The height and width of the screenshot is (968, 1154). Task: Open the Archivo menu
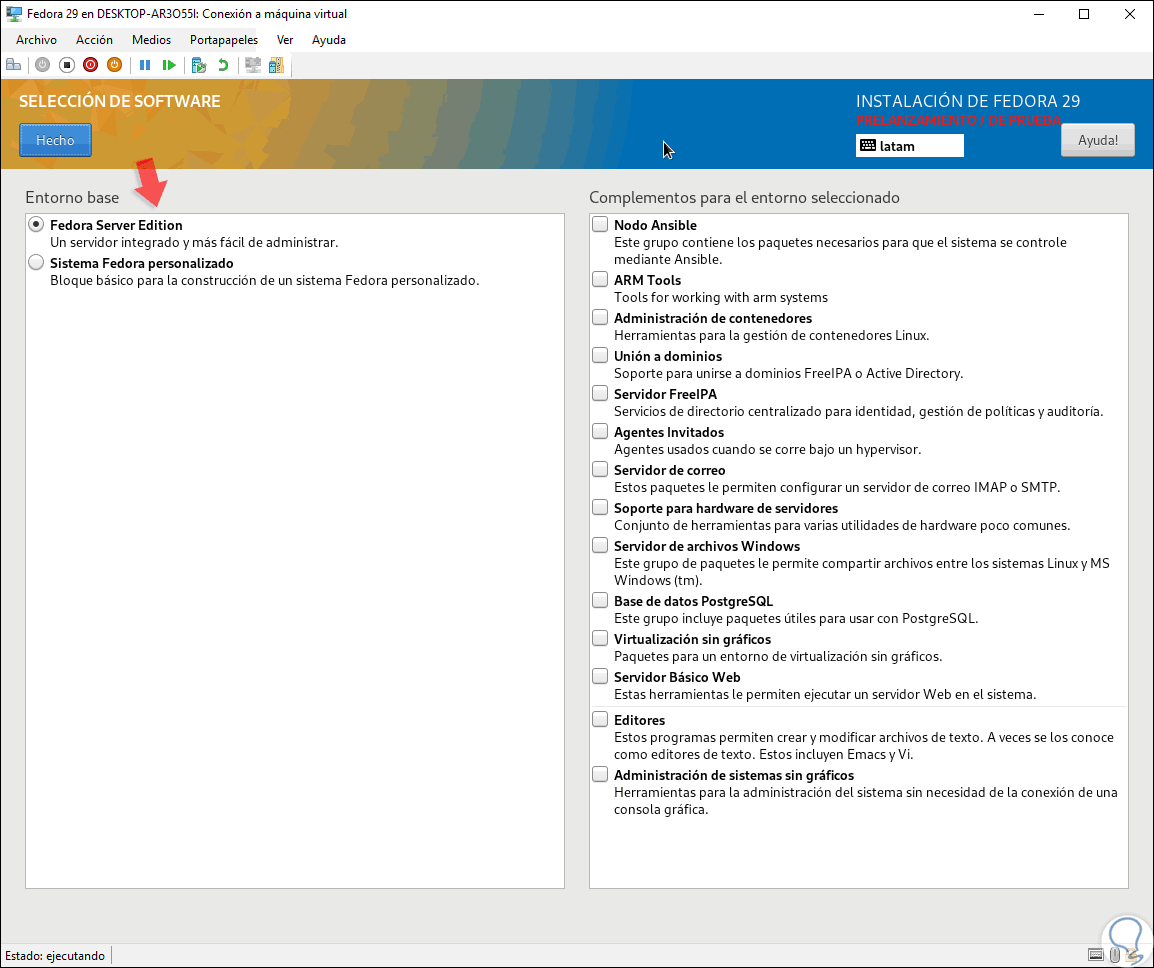(x=36, y=40)
